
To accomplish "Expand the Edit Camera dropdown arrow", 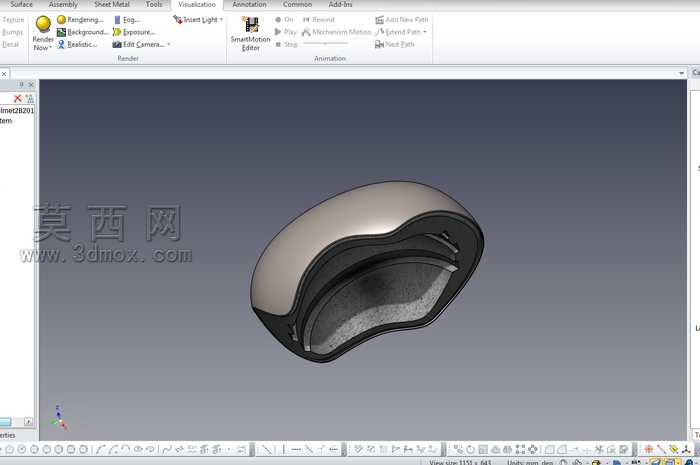I will (x=169, y=44).
